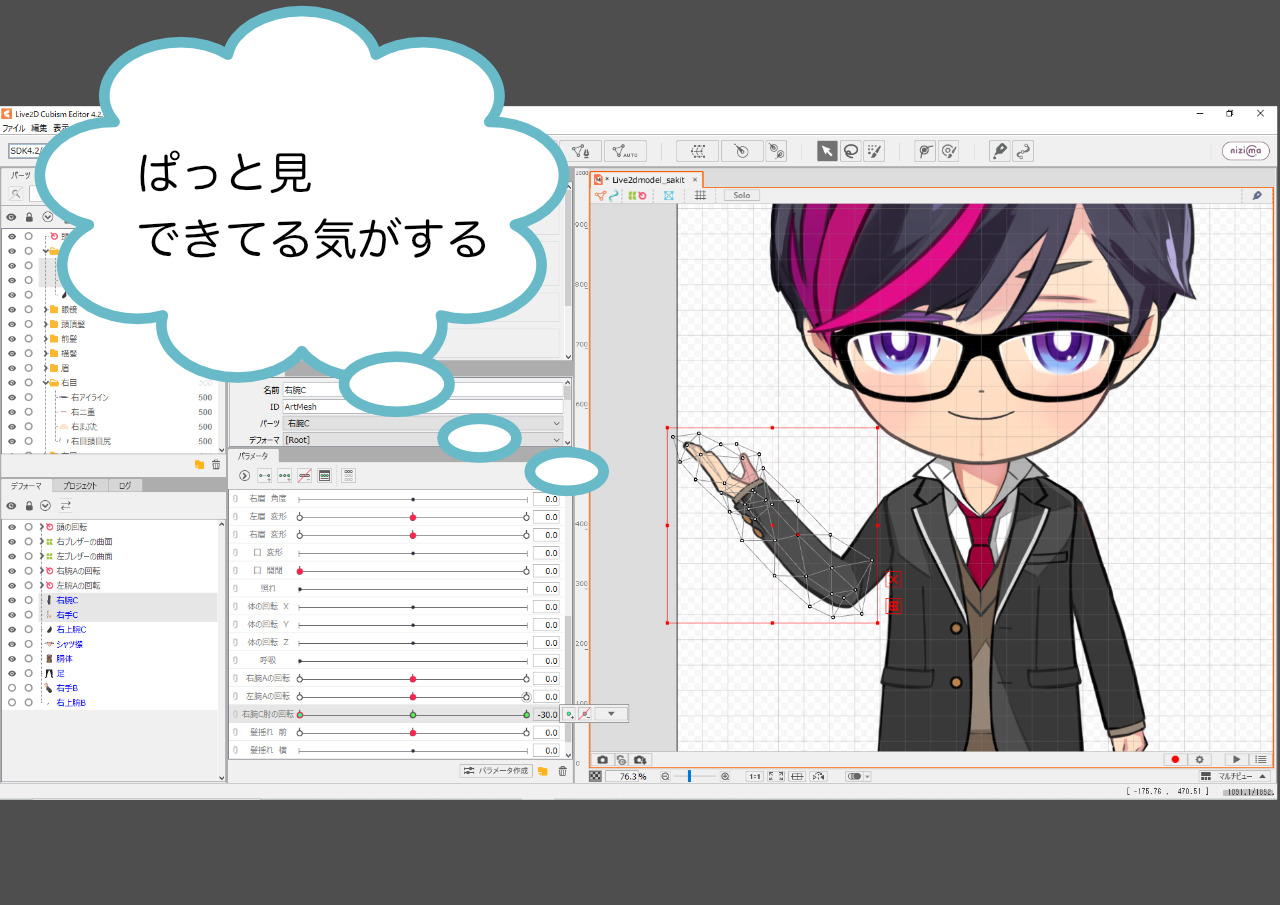The height and width of the screenshot is (905, 1280).
Task: Click the glue tool icon
Action: (776, 151)
